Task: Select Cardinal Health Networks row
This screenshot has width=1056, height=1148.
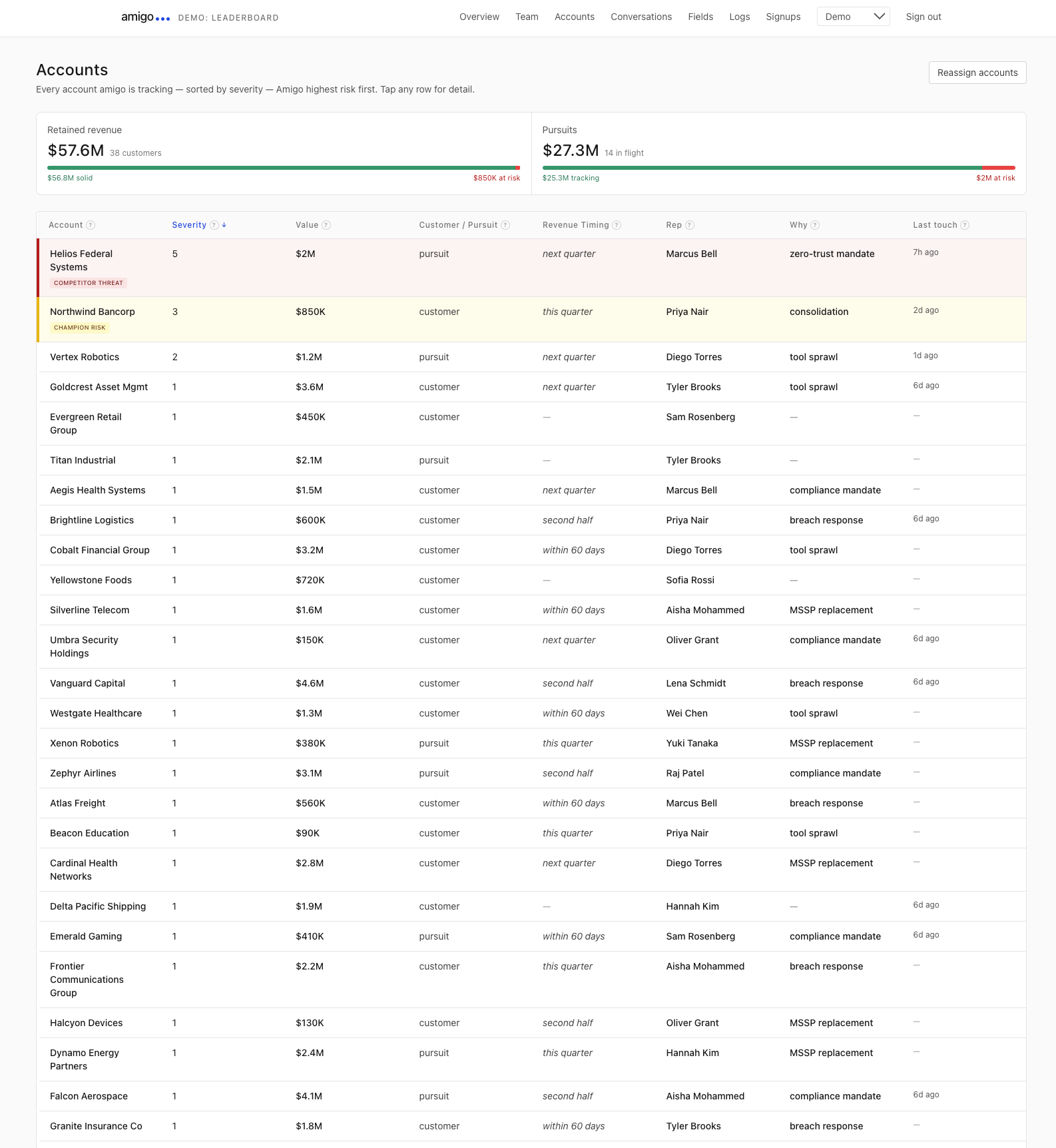Action: coord(531,870)
